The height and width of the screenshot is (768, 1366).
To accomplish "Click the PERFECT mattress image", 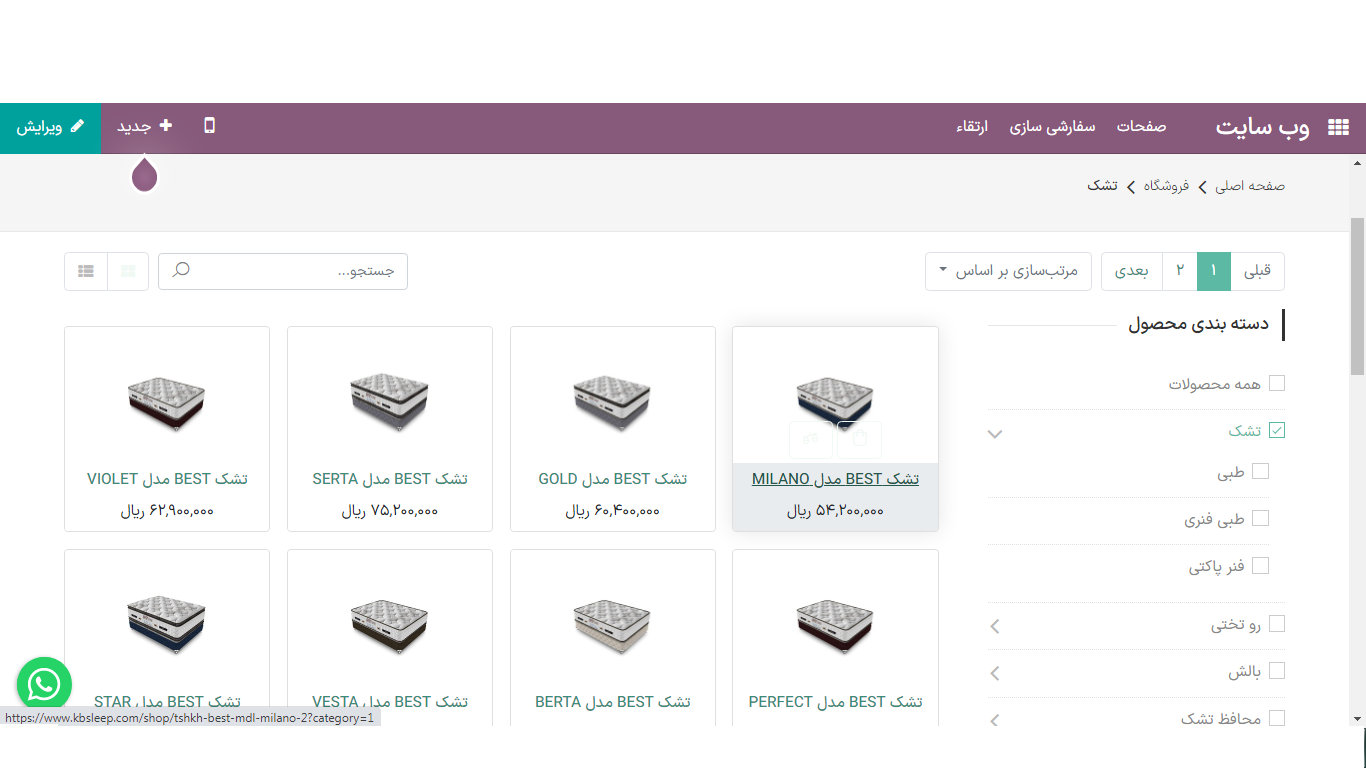I will click(x=835, y=625).
